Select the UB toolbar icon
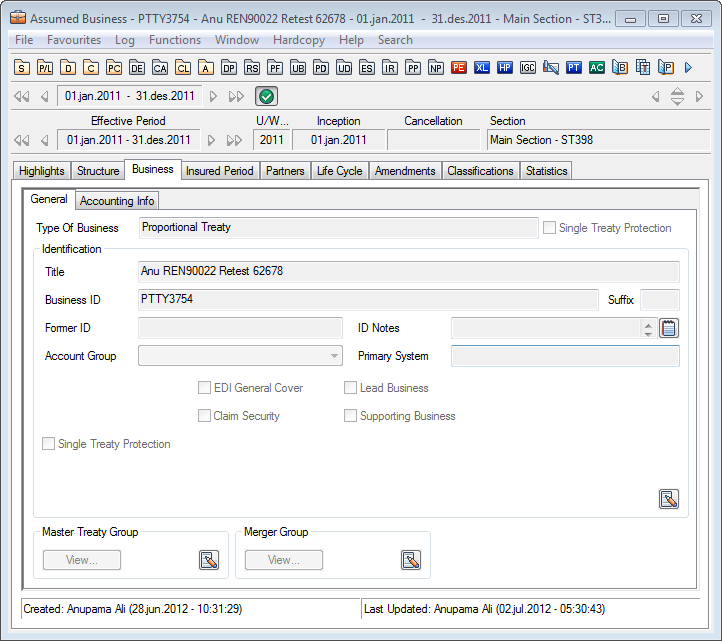The image size is (722, 641). tap(298, 68)
